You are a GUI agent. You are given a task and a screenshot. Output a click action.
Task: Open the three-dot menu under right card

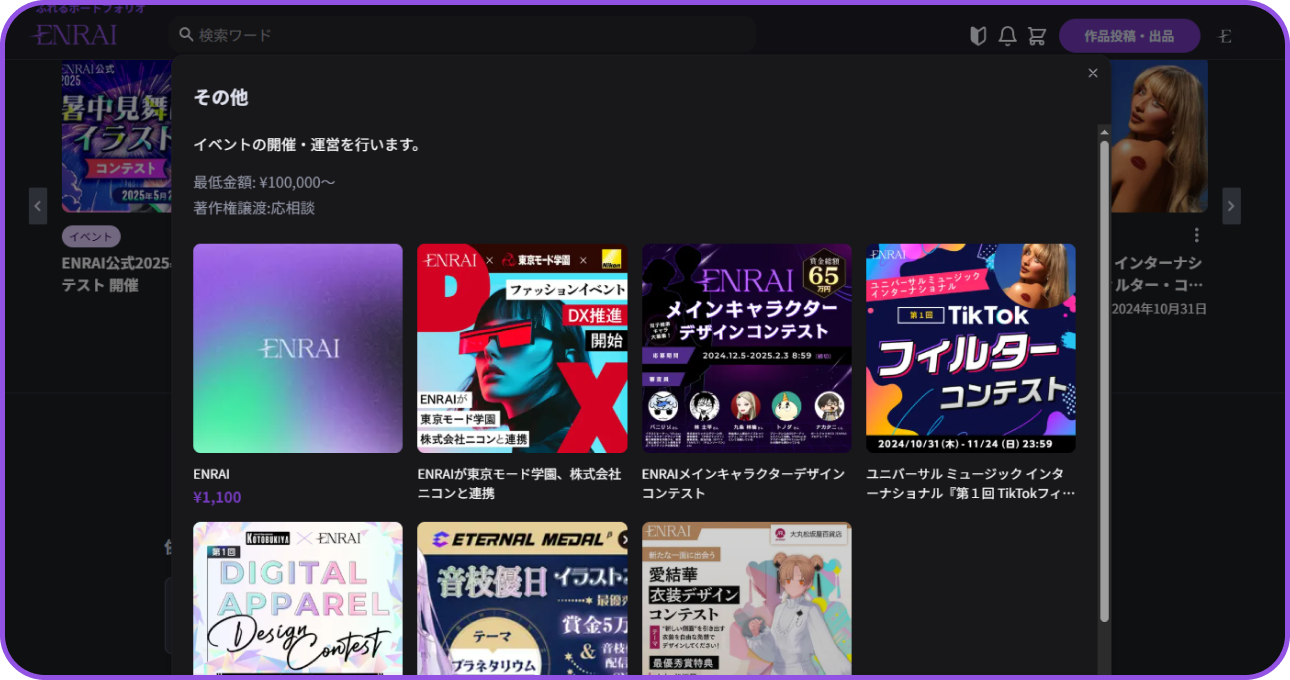(1196, 235)
